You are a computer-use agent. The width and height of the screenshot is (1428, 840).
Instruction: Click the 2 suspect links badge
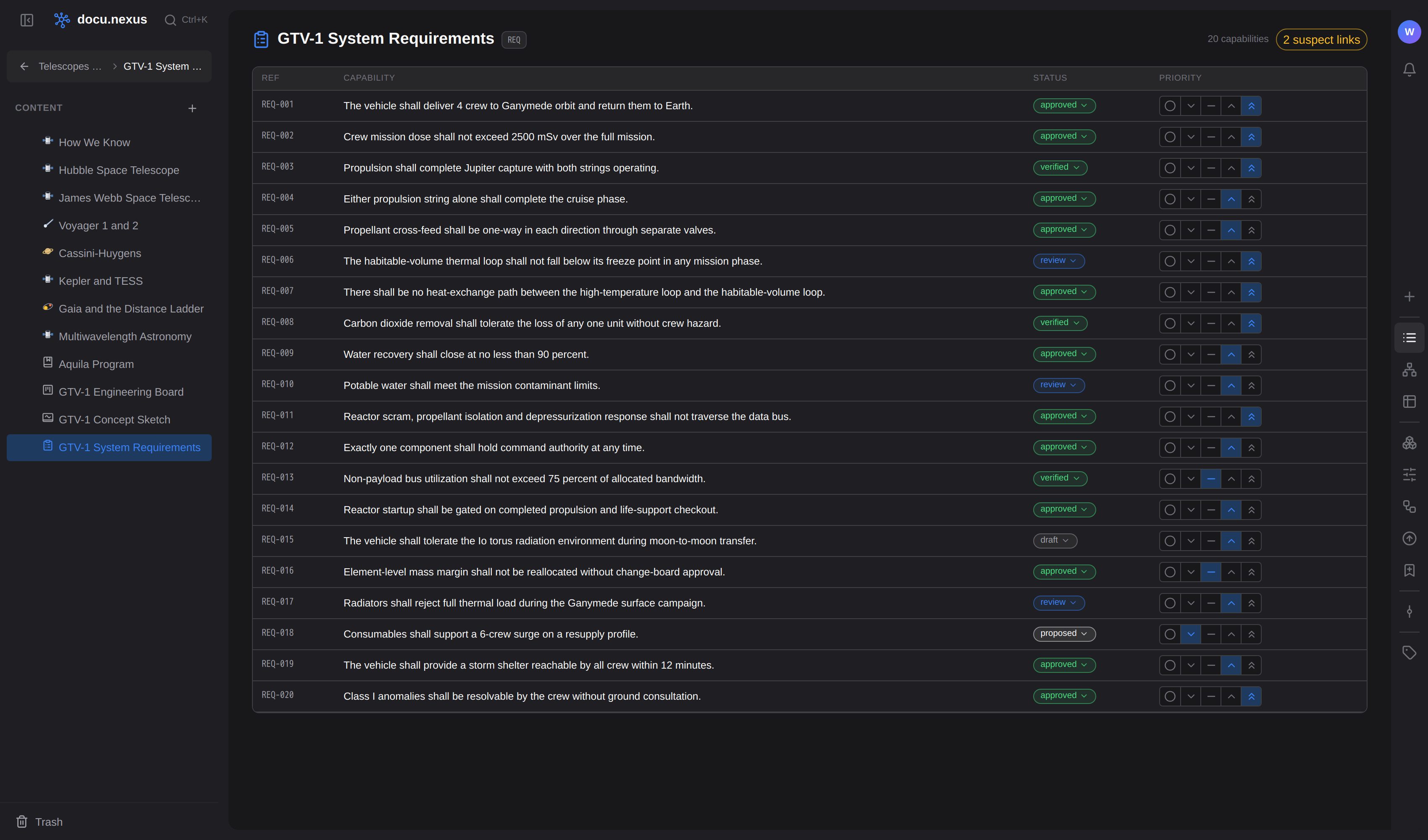click(1321, 39)
